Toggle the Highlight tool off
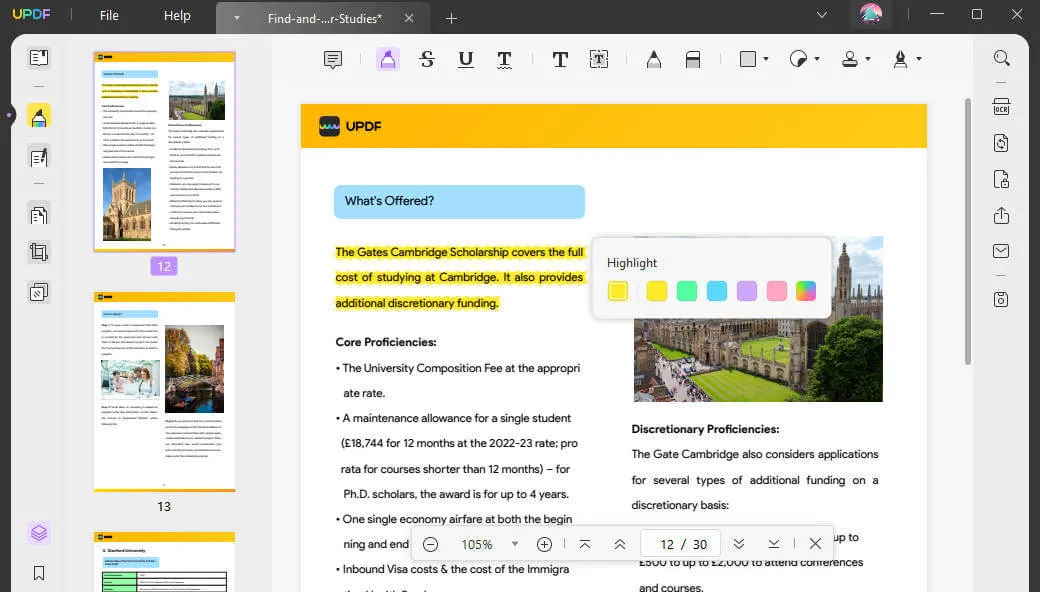The height and width of the screenshot is (592, 1040). pos(388,58)
